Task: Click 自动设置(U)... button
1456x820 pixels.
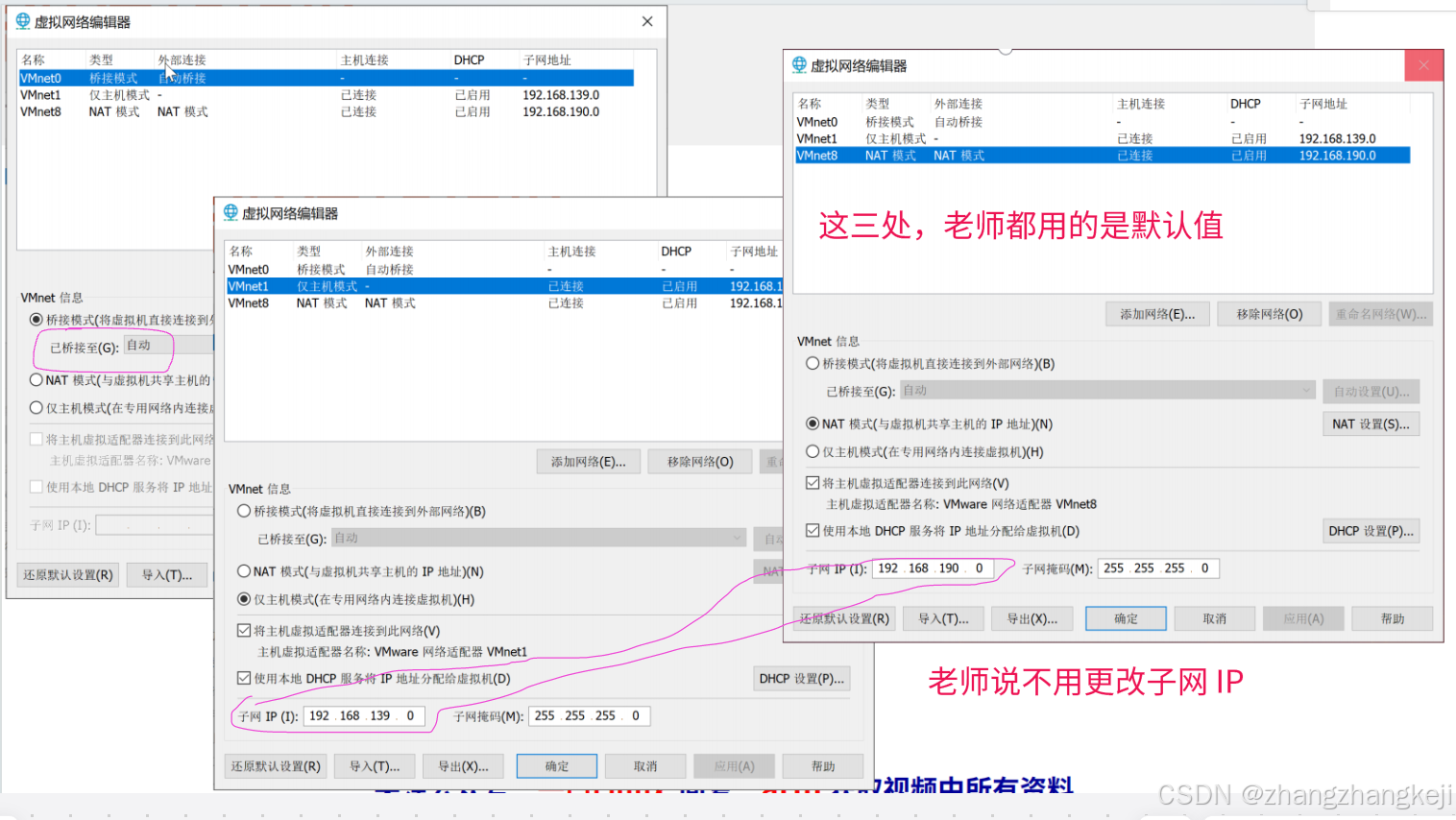Action: tap(1371, 391)
